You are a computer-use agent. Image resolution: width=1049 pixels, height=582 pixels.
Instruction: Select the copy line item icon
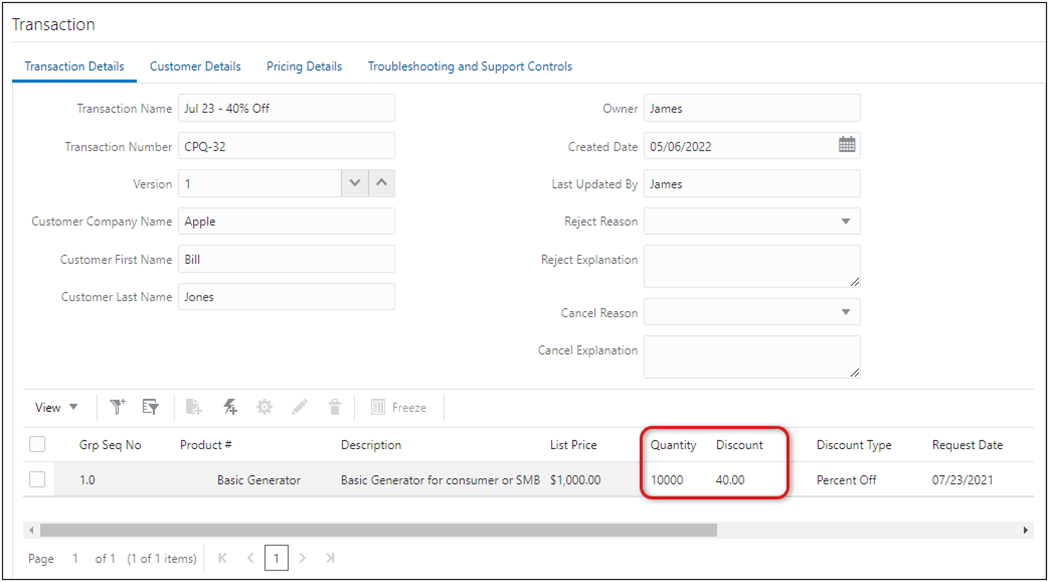[x=194, y=407]
